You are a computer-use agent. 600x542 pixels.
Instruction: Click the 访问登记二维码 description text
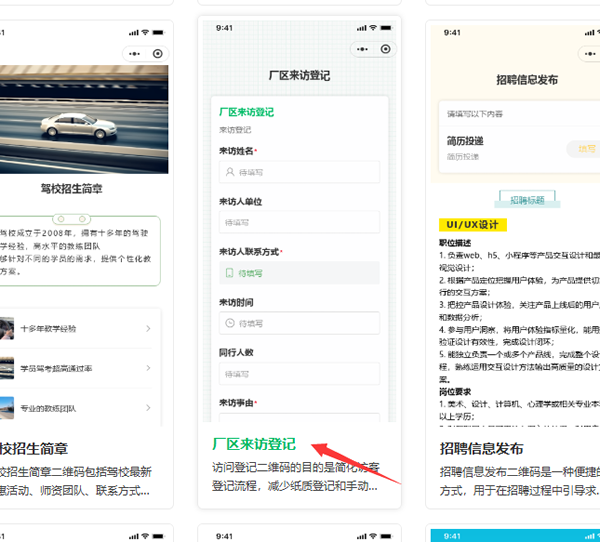coord(295,476)
